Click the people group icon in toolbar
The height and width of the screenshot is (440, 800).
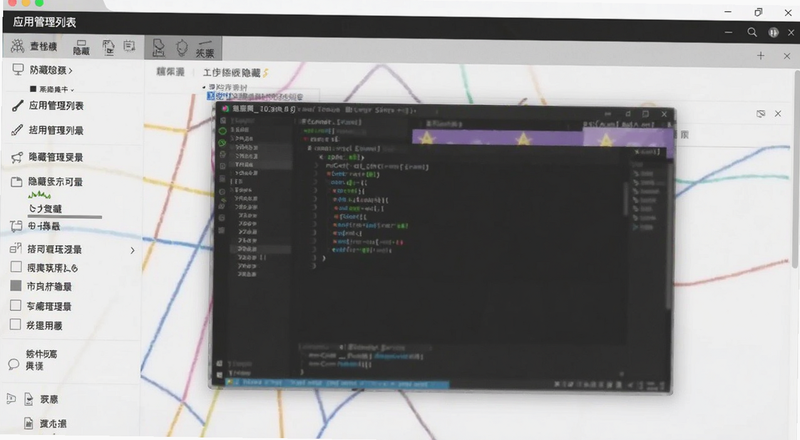[x=17, y=46]
